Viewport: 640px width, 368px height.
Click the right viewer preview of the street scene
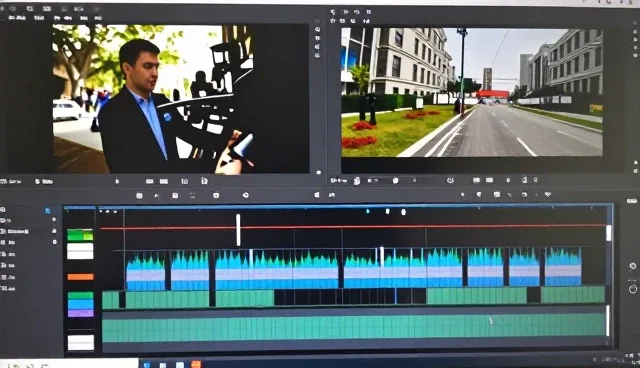click(472, 92)
